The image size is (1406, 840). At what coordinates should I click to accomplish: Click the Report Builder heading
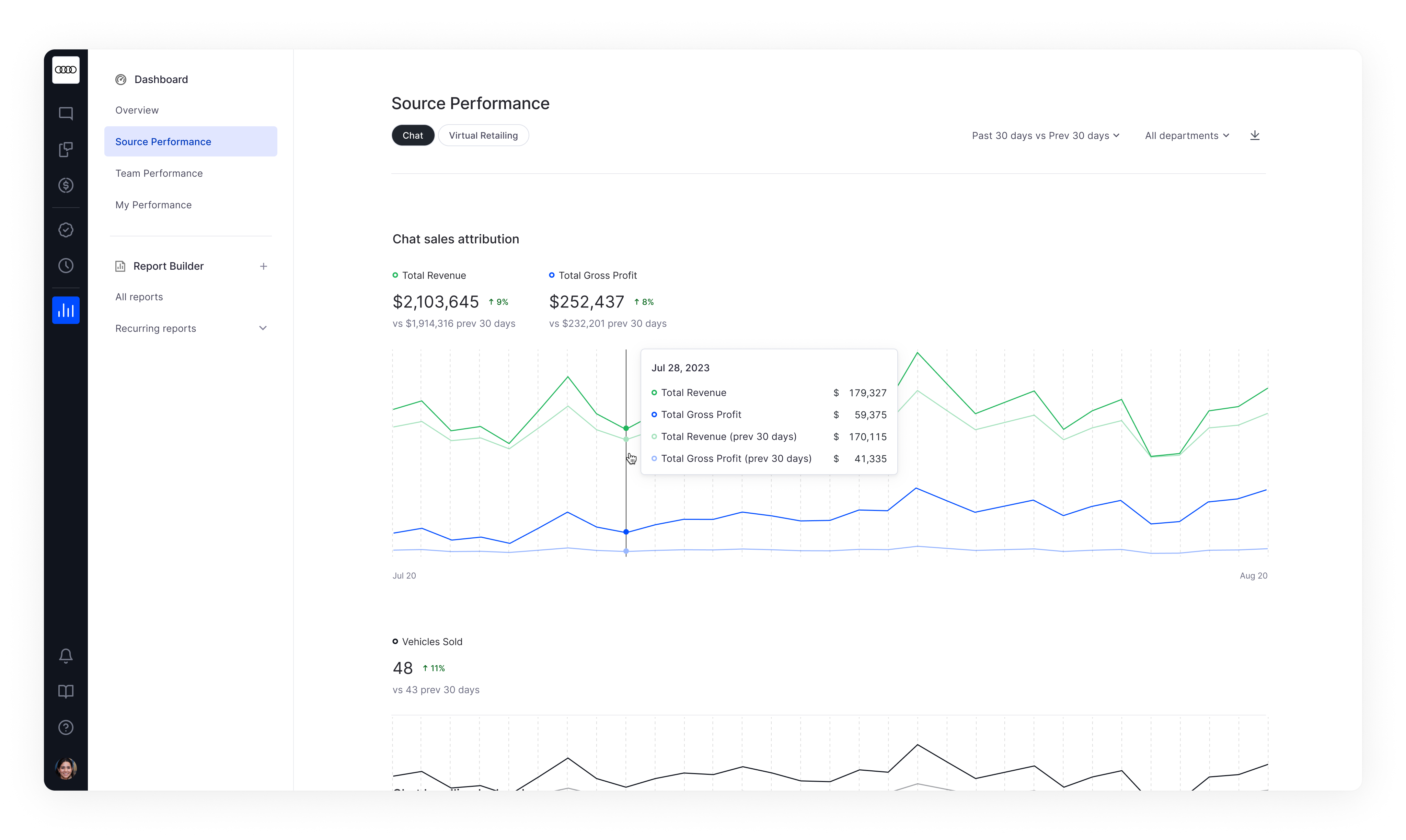click(x=168, y=266)
